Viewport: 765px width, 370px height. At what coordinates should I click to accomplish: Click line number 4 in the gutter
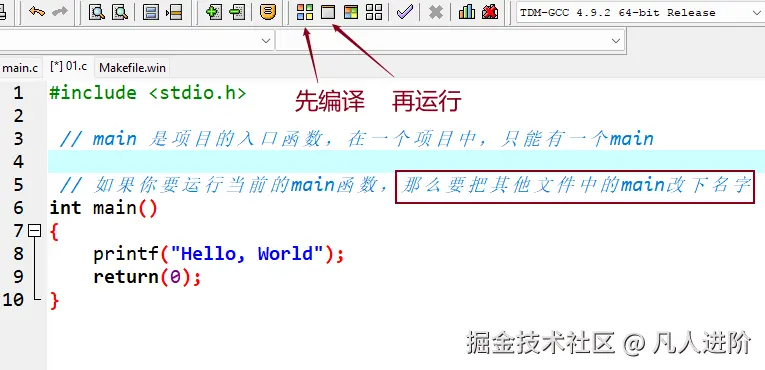(x=18, y=162)
